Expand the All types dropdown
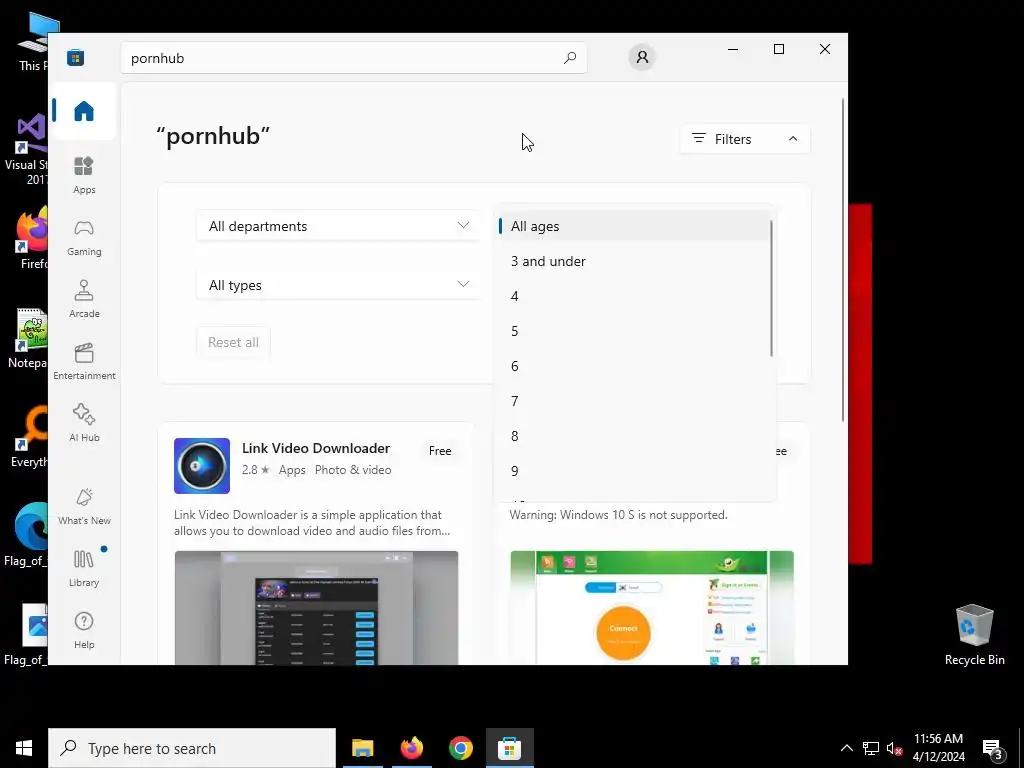The image size is (1024, 768). pyautogui.click(x=339, y=285)
